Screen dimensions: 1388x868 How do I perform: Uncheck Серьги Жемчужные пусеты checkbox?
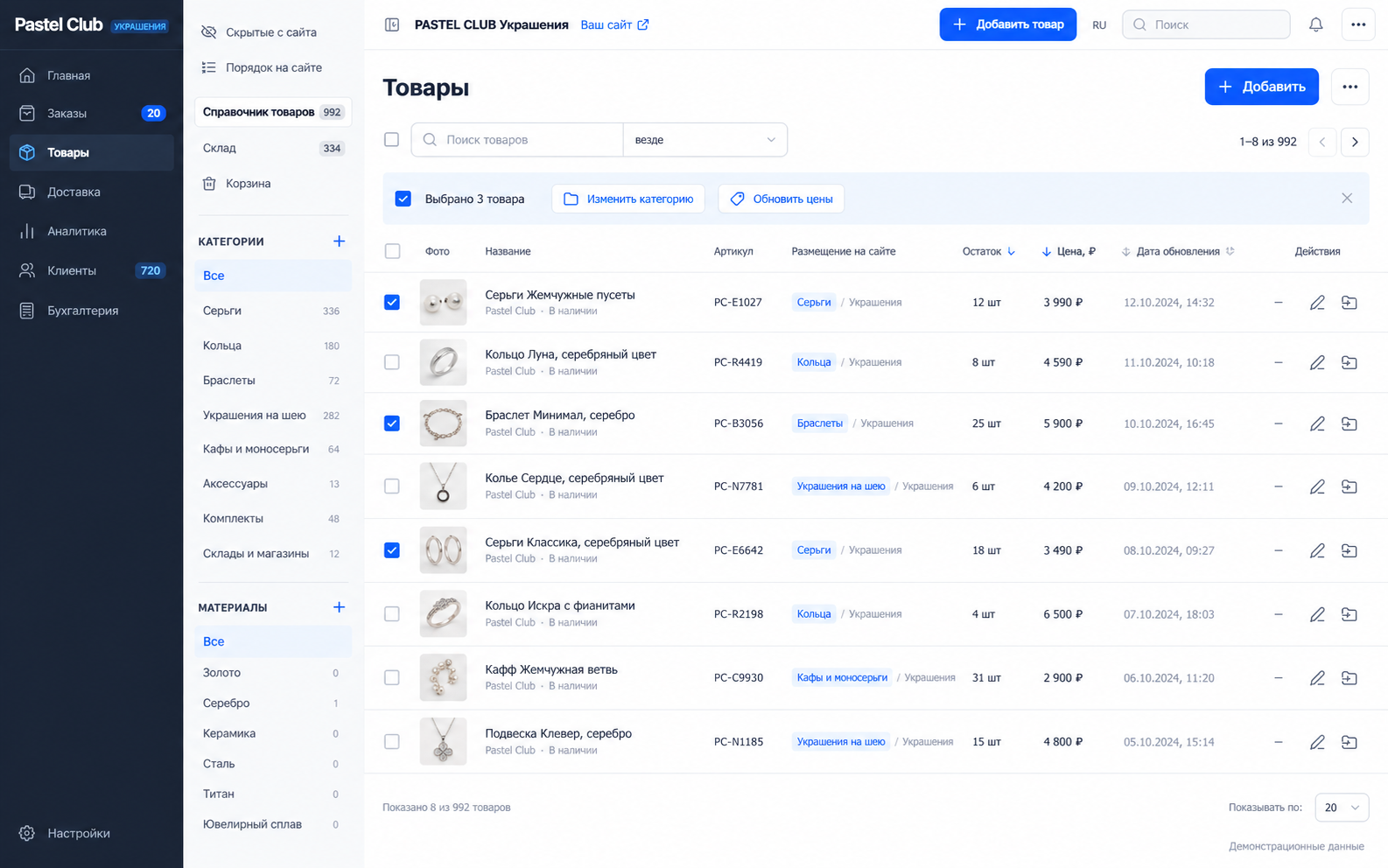pyautogui.click(x=392, y=302)
